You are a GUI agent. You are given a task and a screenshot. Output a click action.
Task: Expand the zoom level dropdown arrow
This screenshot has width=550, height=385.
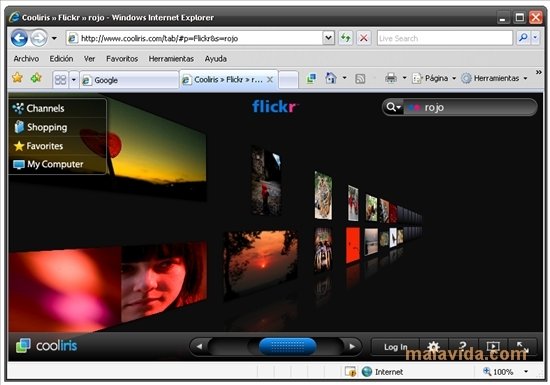click(x=526, y=371)
